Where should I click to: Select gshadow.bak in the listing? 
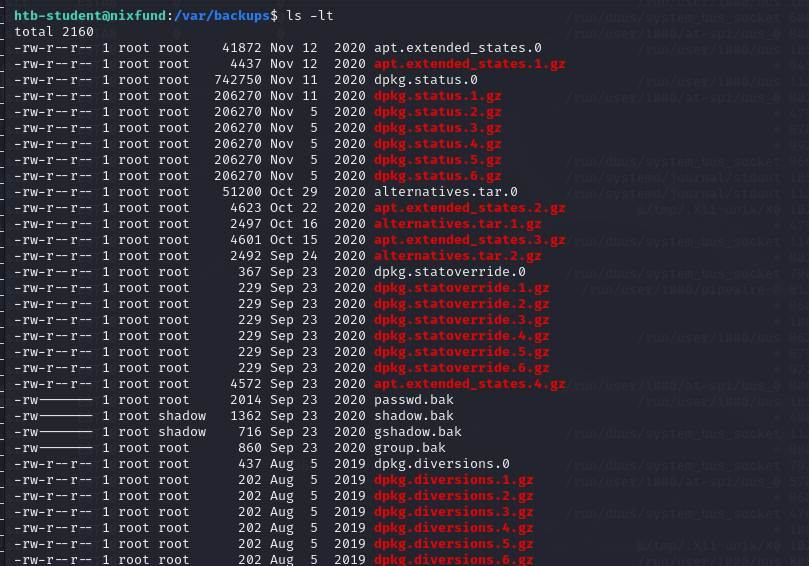coord(418,431)
